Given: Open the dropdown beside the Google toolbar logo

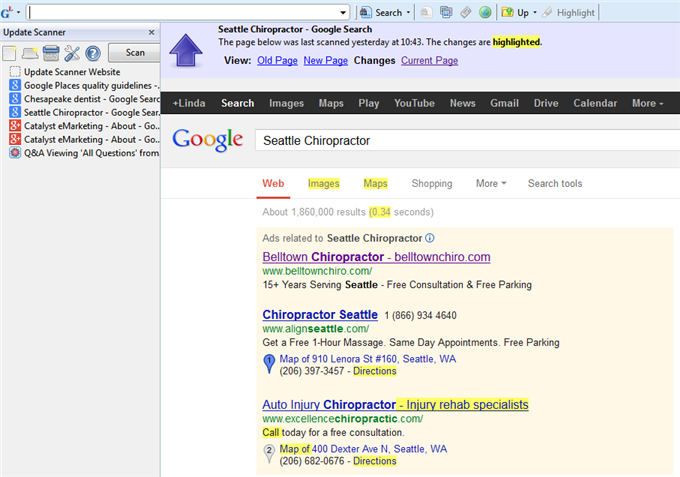Looking at the screenshot, I should pyautogui.click(x=18, y=13).
